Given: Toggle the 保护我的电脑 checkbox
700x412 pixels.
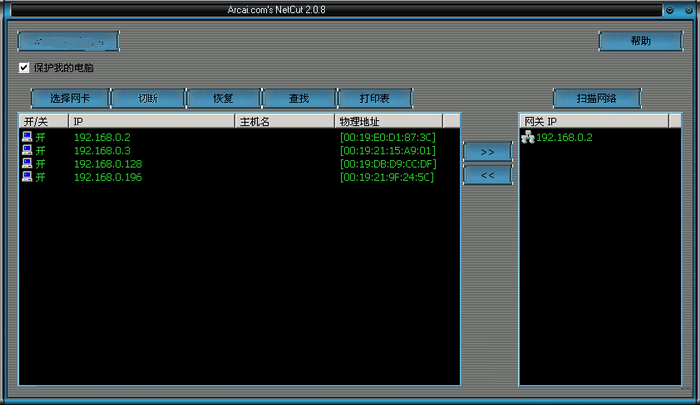Looking at the screenshot, I should tap(24, 68).
